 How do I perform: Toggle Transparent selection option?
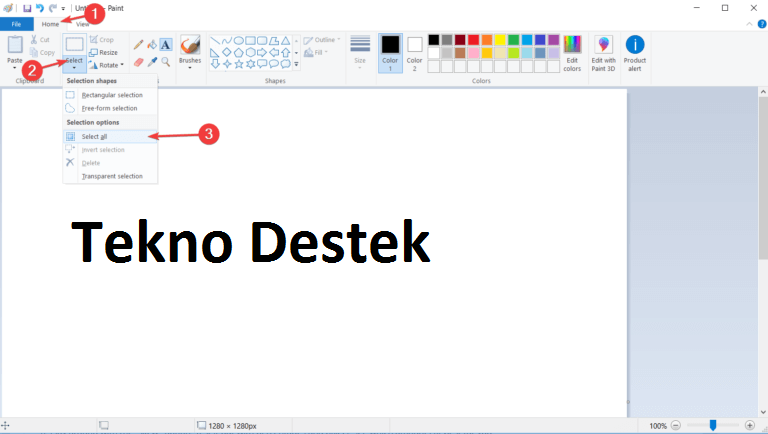[x=111, y=176]
